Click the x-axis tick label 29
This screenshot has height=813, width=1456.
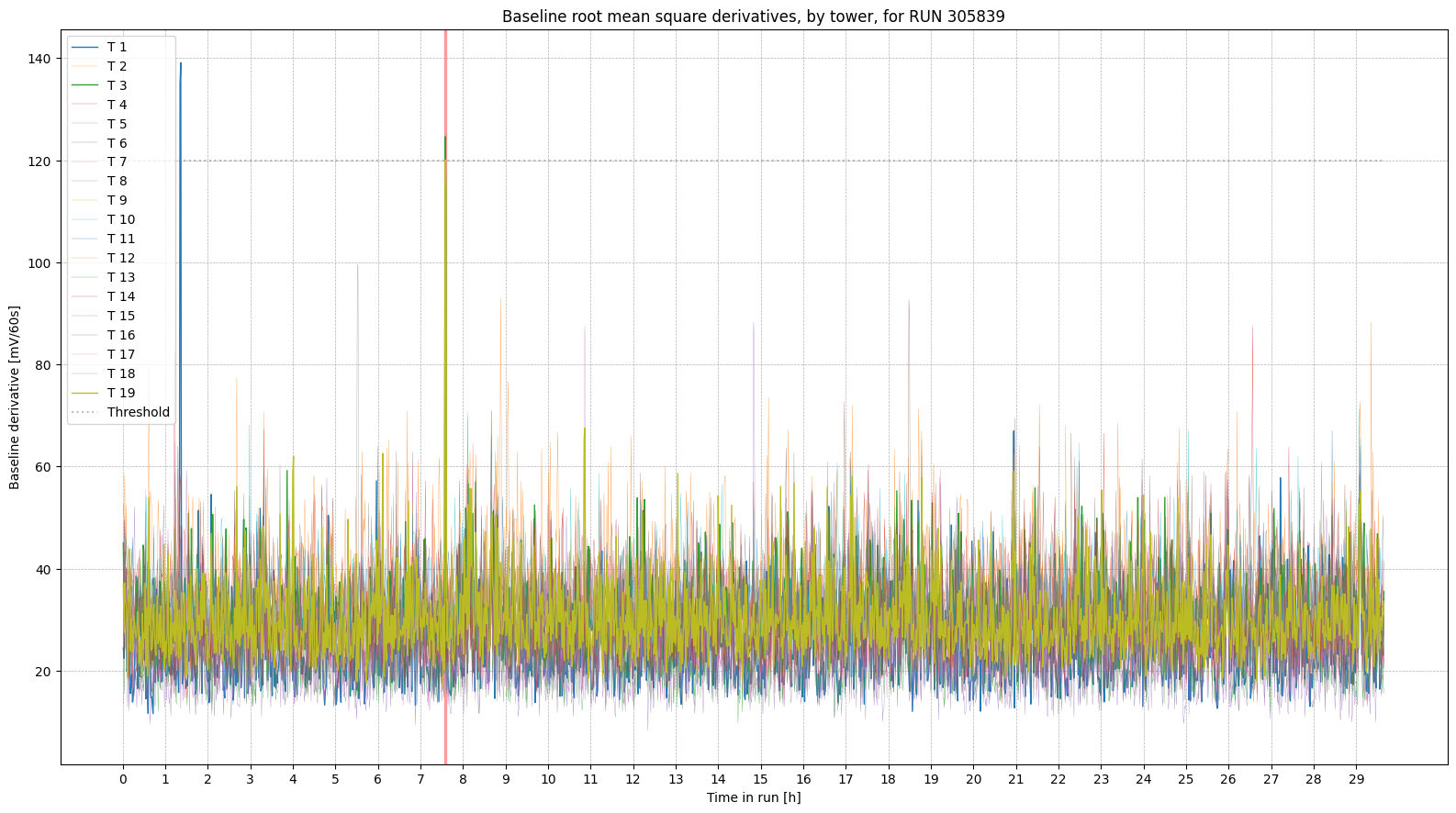[x=1355, y=779]
